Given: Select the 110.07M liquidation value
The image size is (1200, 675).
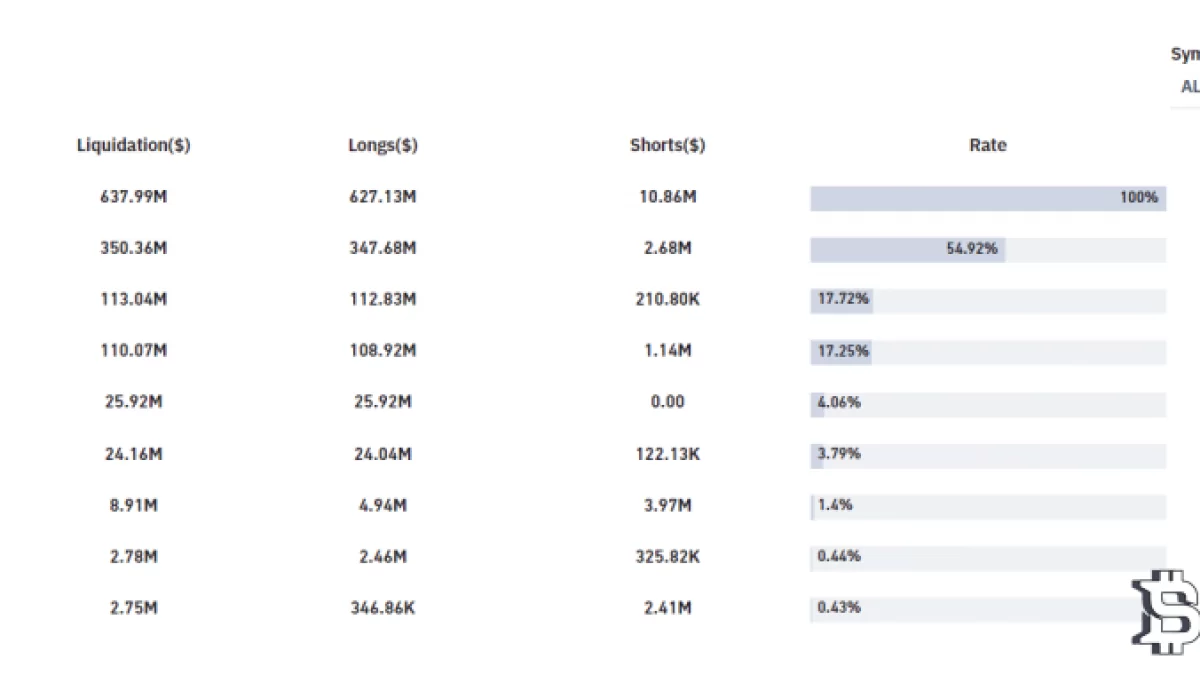Looking at the screenshot, I should [x=134, y=351].
